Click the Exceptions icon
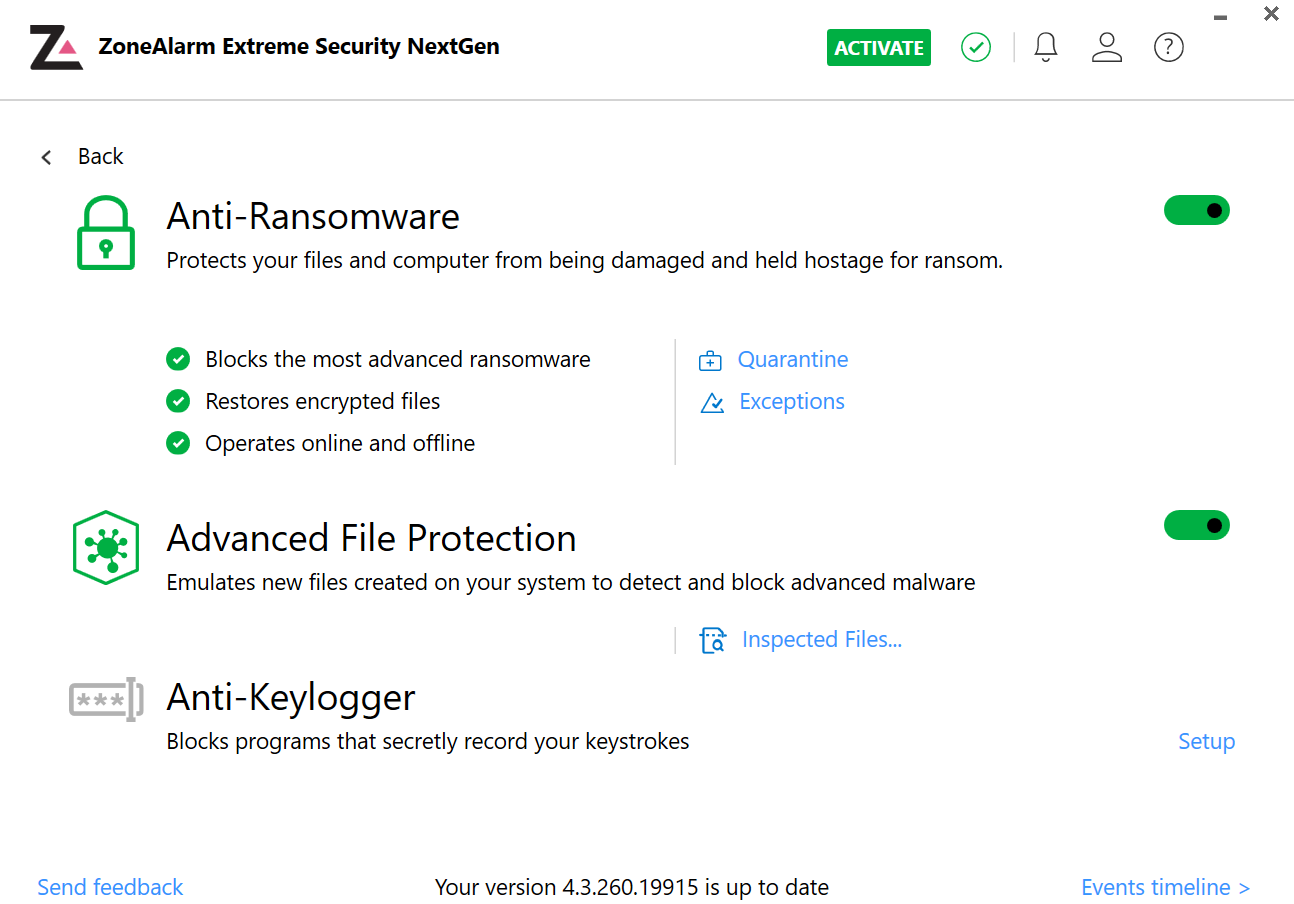The image size is (1294, 904). click(712, 403)
